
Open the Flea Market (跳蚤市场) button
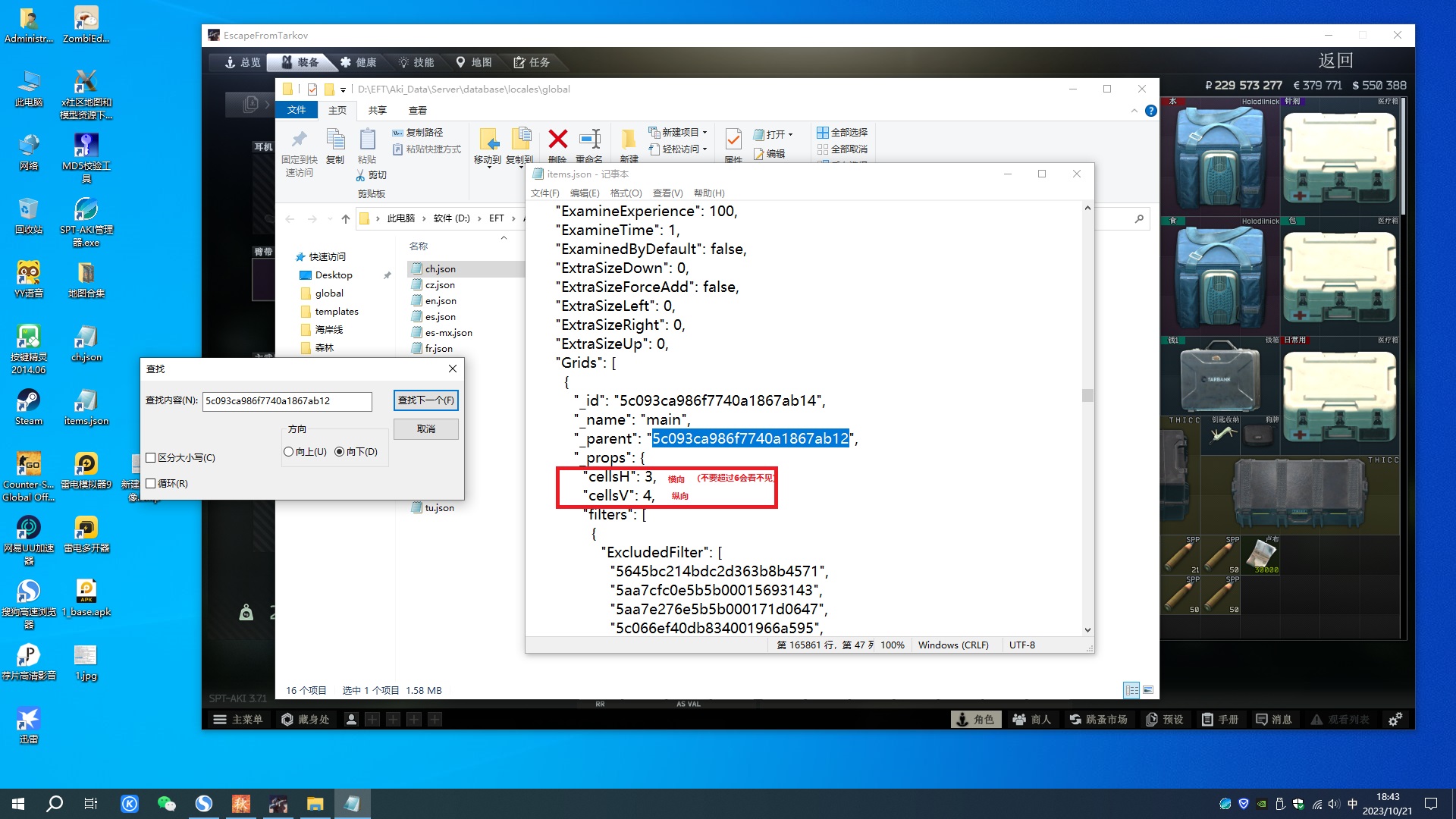click(1098, 719)
